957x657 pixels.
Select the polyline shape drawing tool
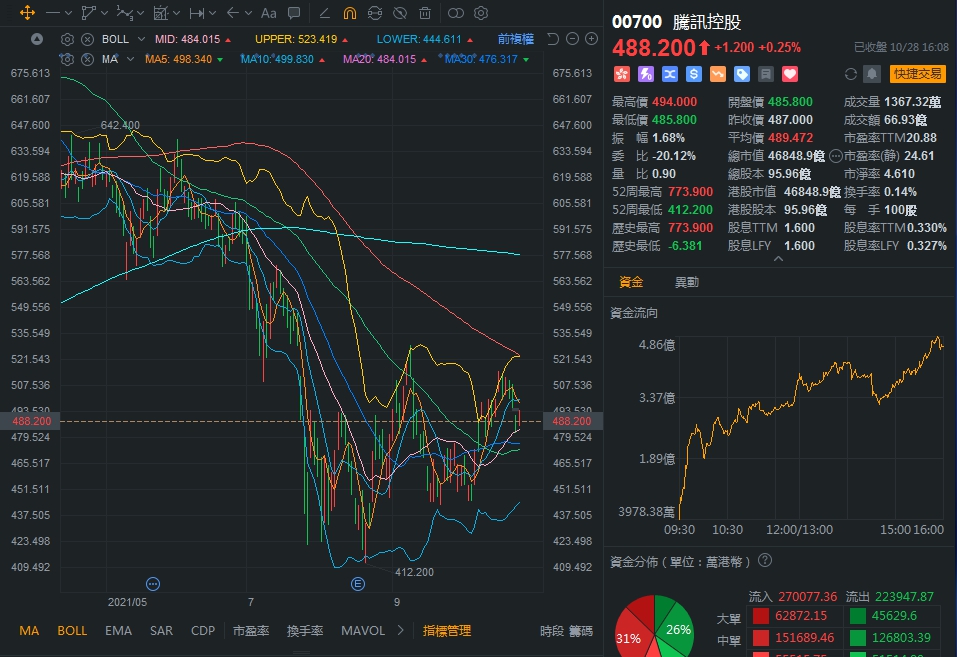click(88, 13)
